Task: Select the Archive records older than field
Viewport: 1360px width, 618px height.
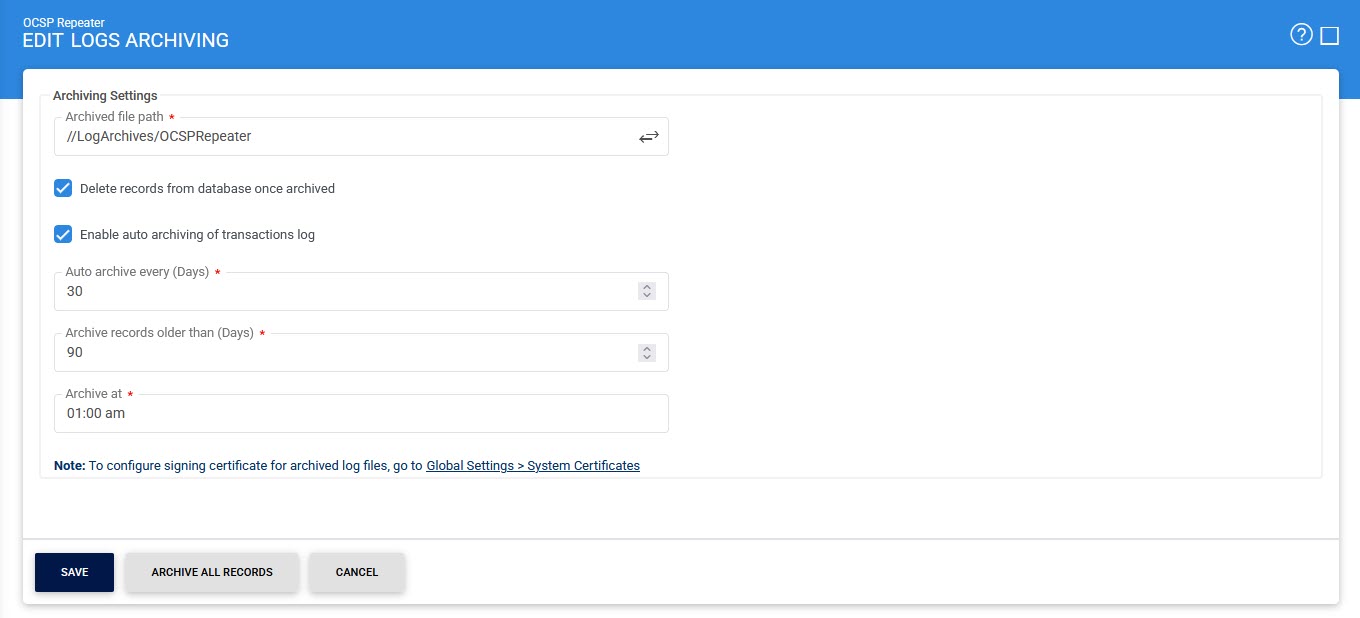Action: [x=340, y=353]
